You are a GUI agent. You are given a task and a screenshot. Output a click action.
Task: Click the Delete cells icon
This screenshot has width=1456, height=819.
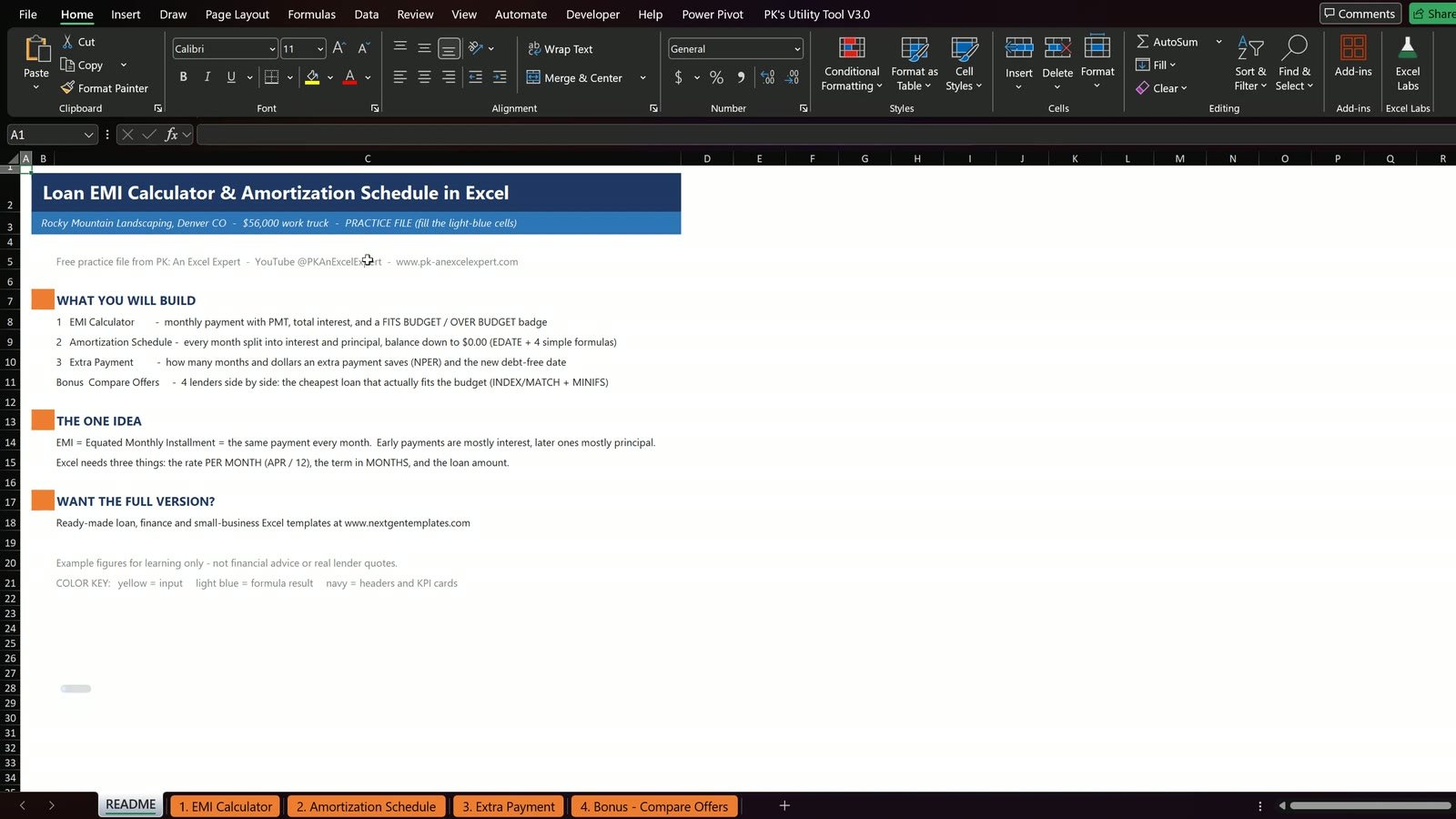tap(1057, 48)
